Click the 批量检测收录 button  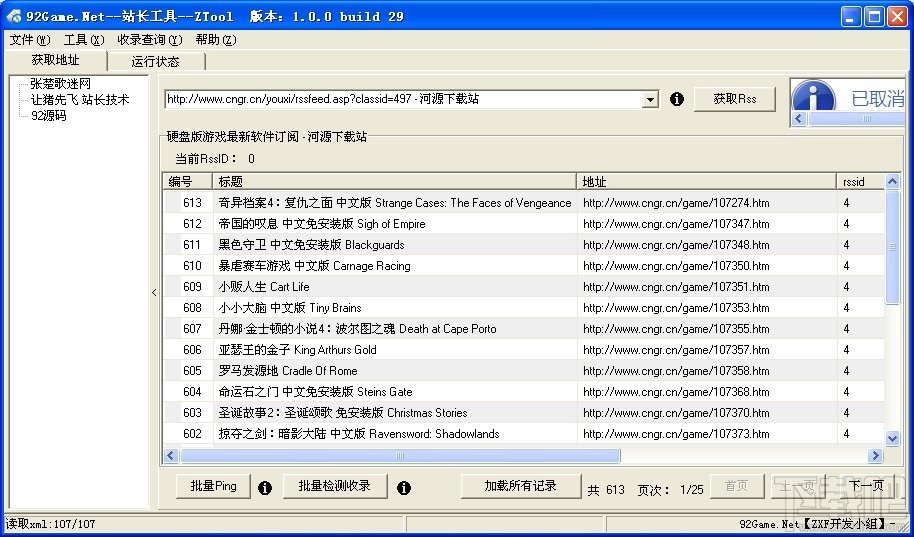coord(335,486)
